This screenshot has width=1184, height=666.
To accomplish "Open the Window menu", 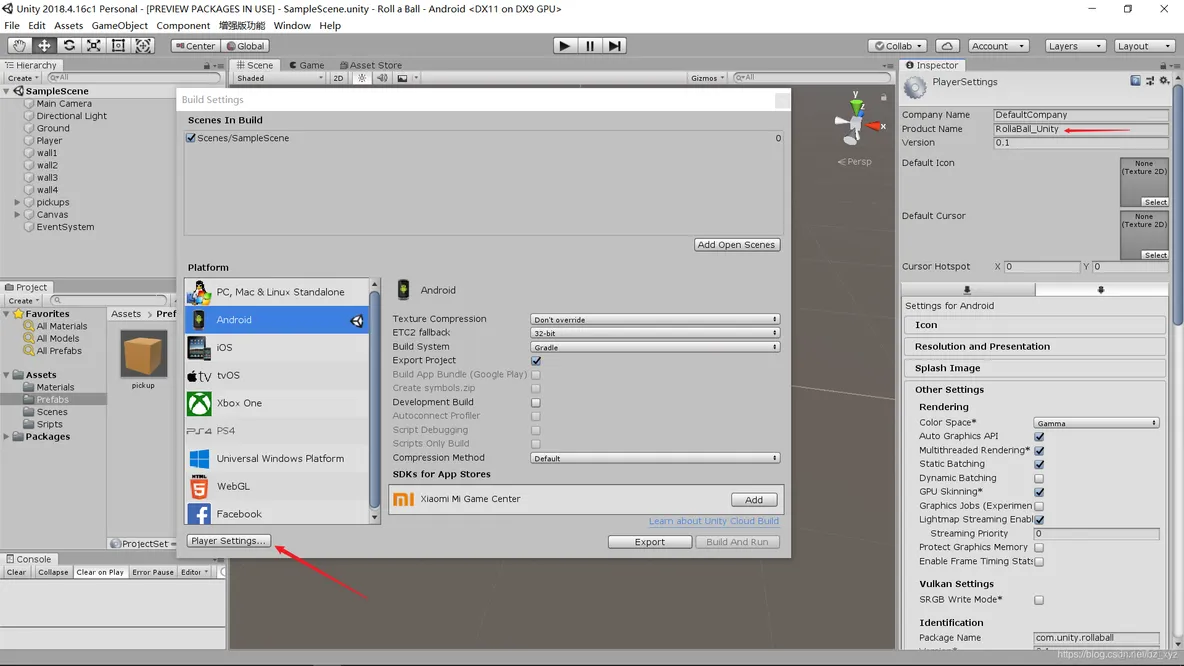I will click(x=291, y=26).
